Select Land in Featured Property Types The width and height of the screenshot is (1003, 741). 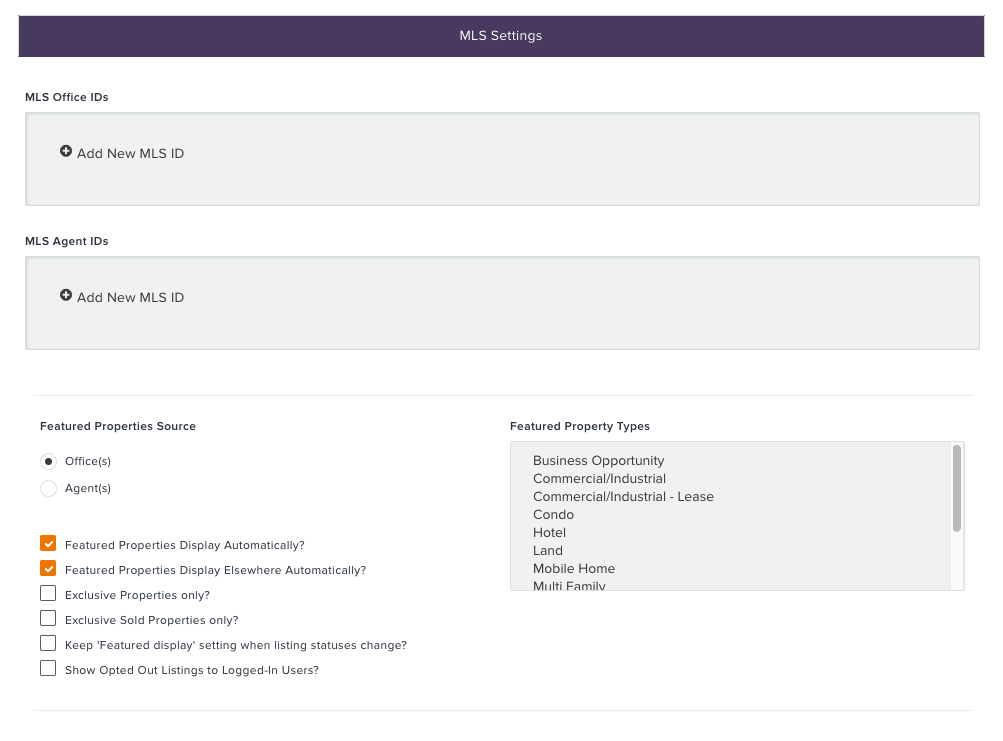point(548,550)
